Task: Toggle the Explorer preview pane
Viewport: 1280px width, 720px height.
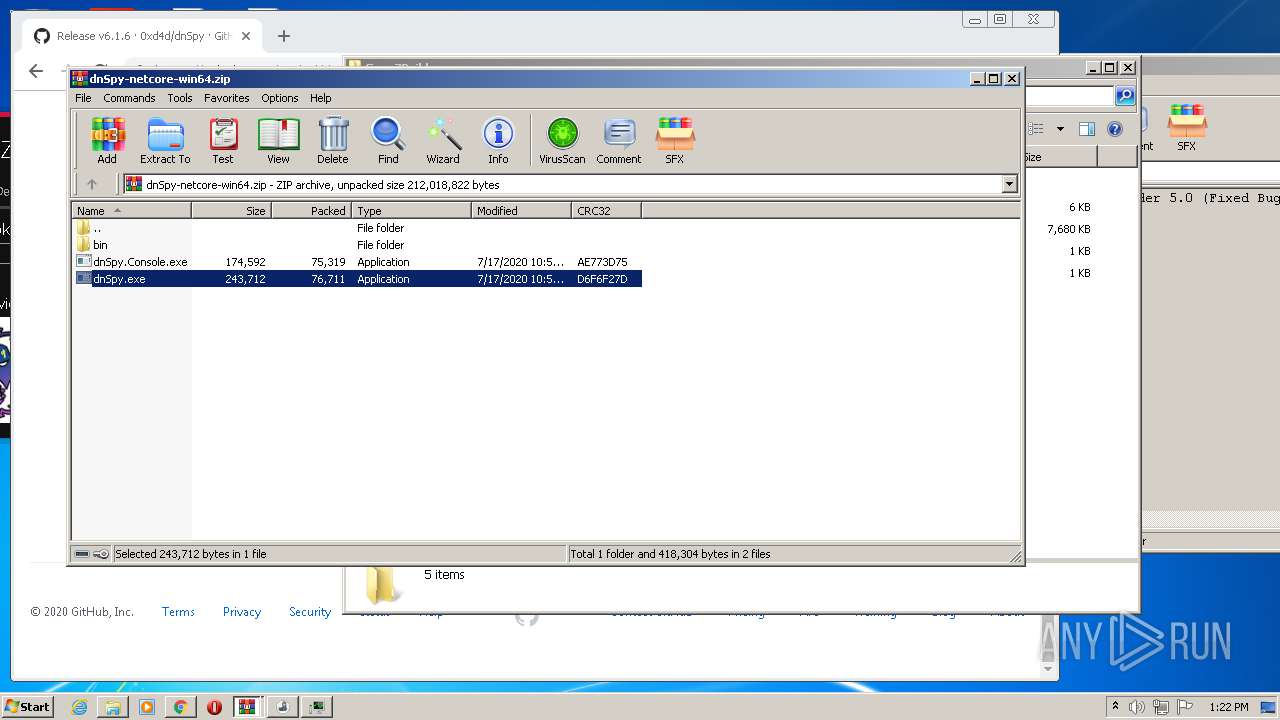Action: [1087, 129]
